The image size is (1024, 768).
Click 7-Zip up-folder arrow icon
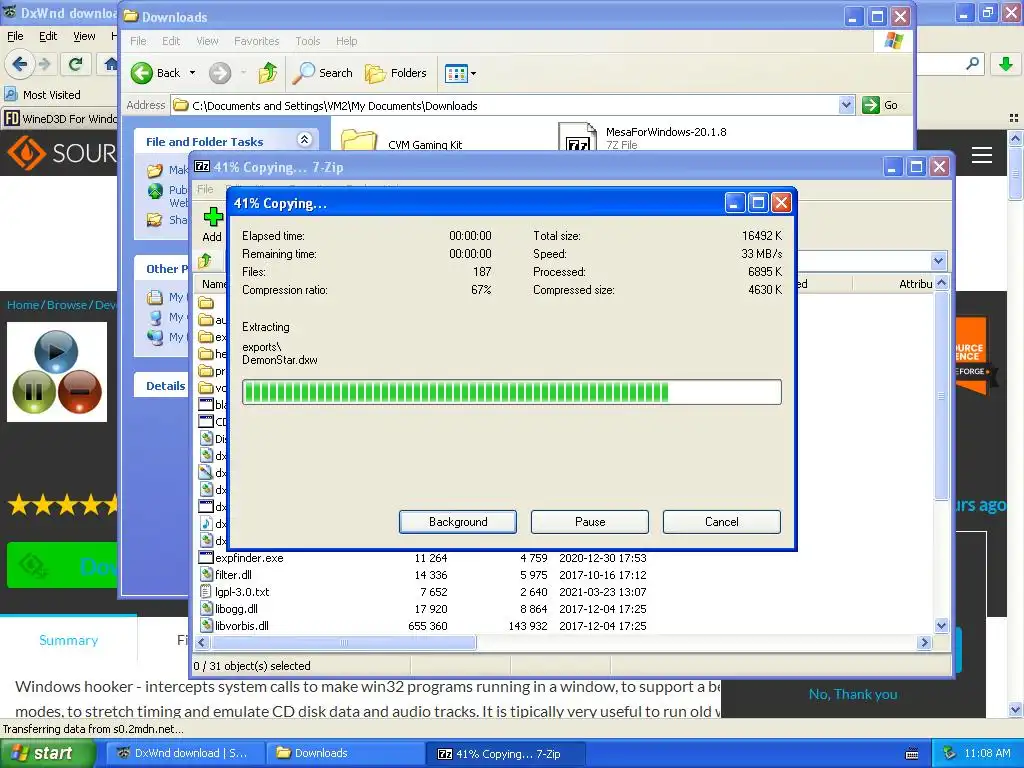(x=205, y=261)
